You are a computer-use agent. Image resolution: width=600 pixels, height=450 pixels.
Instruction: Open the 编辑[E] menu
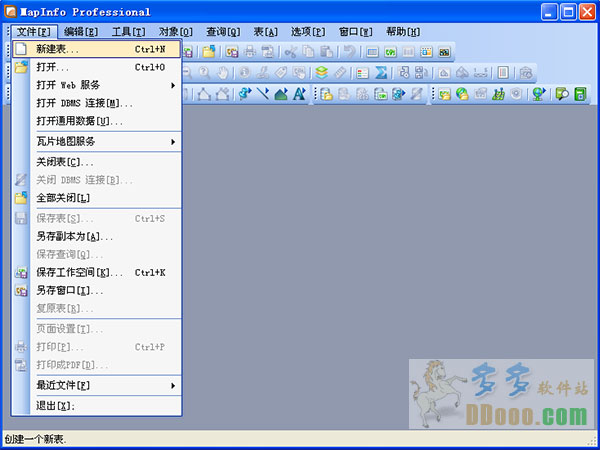pyautogui.click(x=81, y=31)
